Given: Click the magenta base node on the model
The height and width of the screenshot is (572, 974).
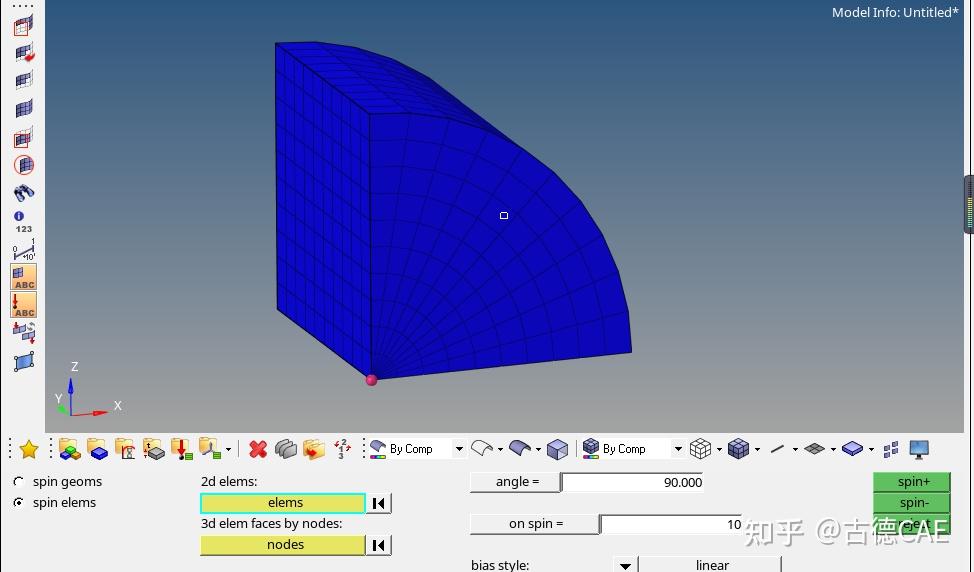Looking at the screenshot, I should (371, 380).
